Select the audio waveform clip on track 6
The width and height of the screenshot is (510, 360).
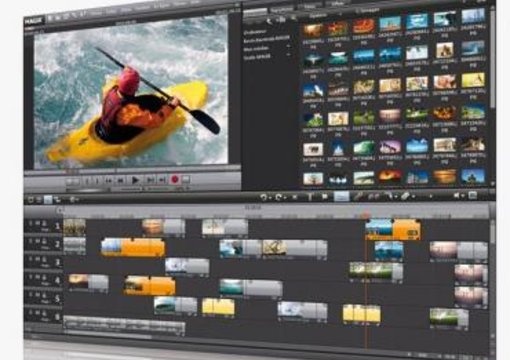(x=124, y=325)
